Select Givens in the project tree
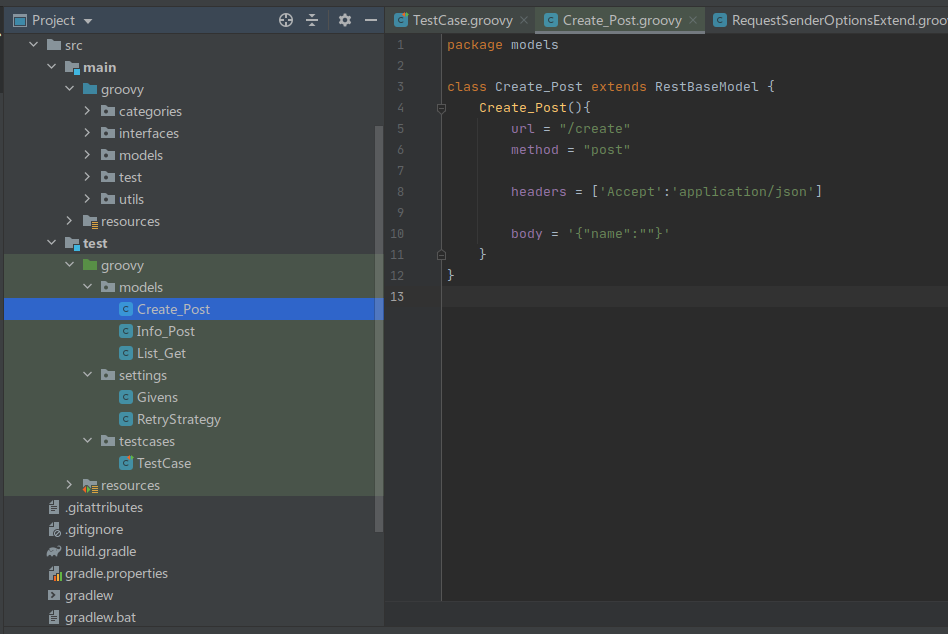Viewport: 948px width, 634px height. 157,397
